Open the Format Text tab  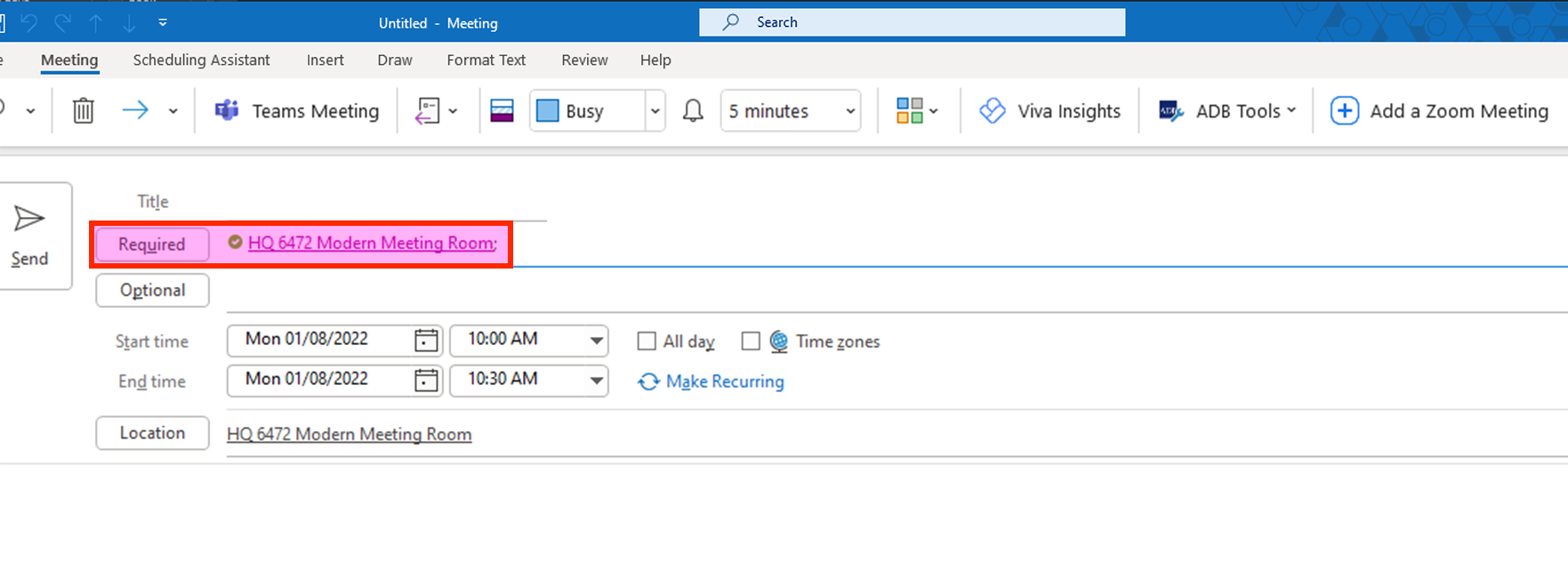coord(486,60)
